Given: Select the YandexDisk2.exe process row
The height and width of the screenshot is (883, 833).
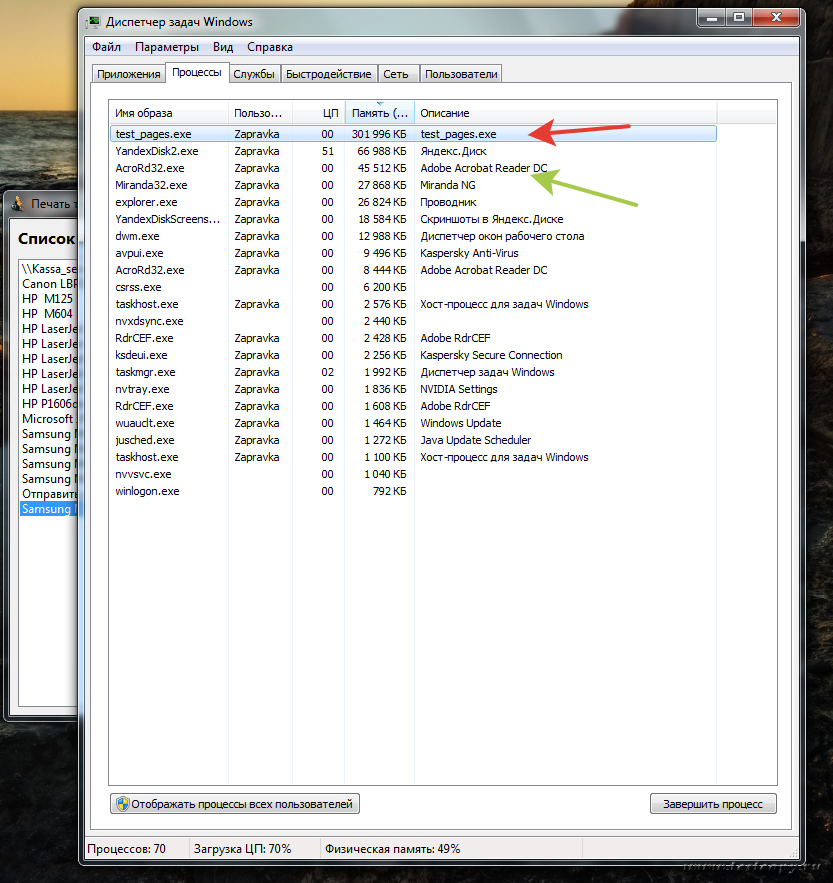Looking at the screenshot, I should click(157, 151).
